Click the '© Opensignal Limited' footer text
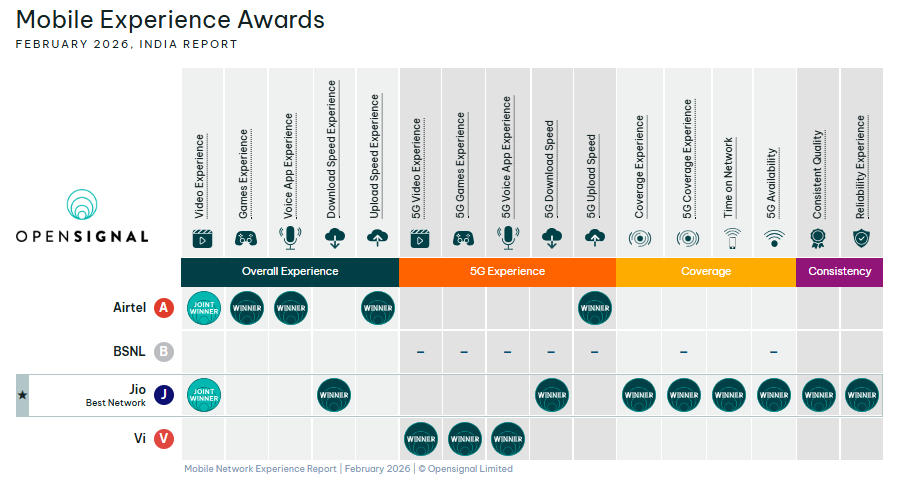Screen dimensions: 906x486 465,469
